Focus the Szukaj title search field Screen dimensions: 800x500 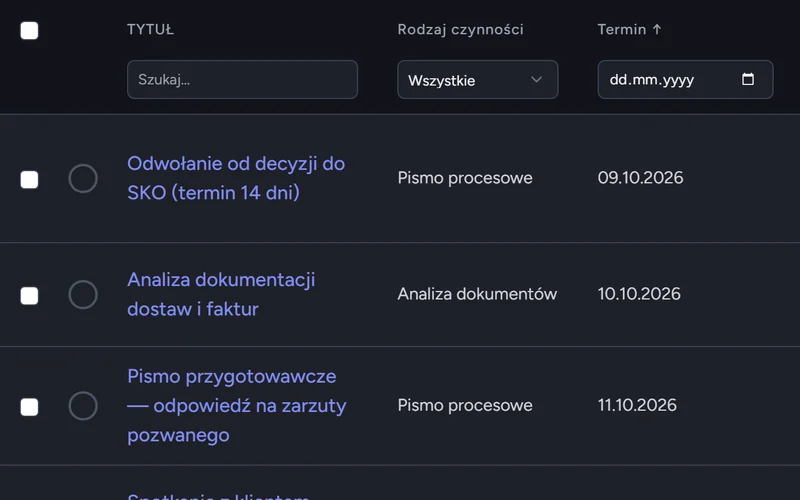pyautogui.click(x=242, y=80)
